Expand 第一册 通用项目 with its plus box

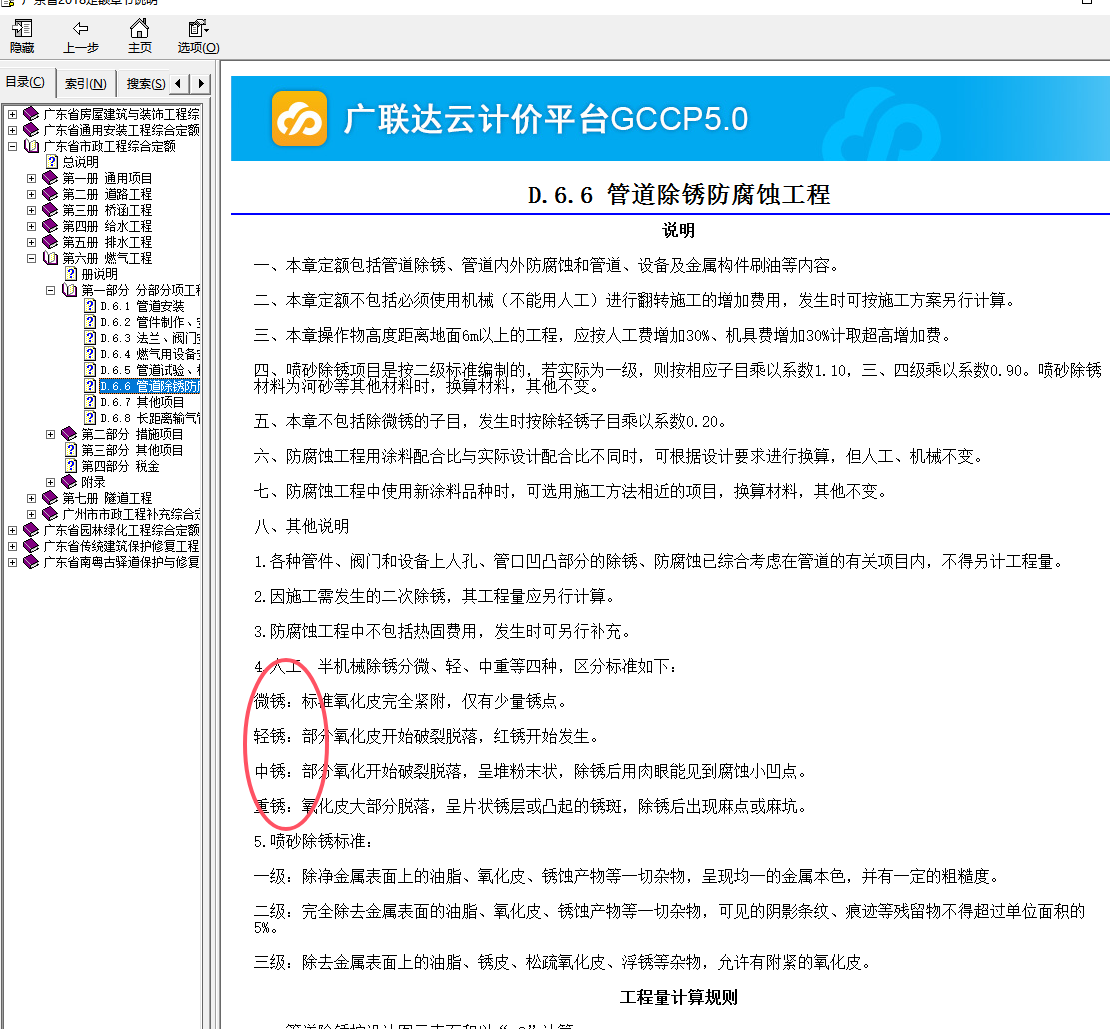(31, 178)
